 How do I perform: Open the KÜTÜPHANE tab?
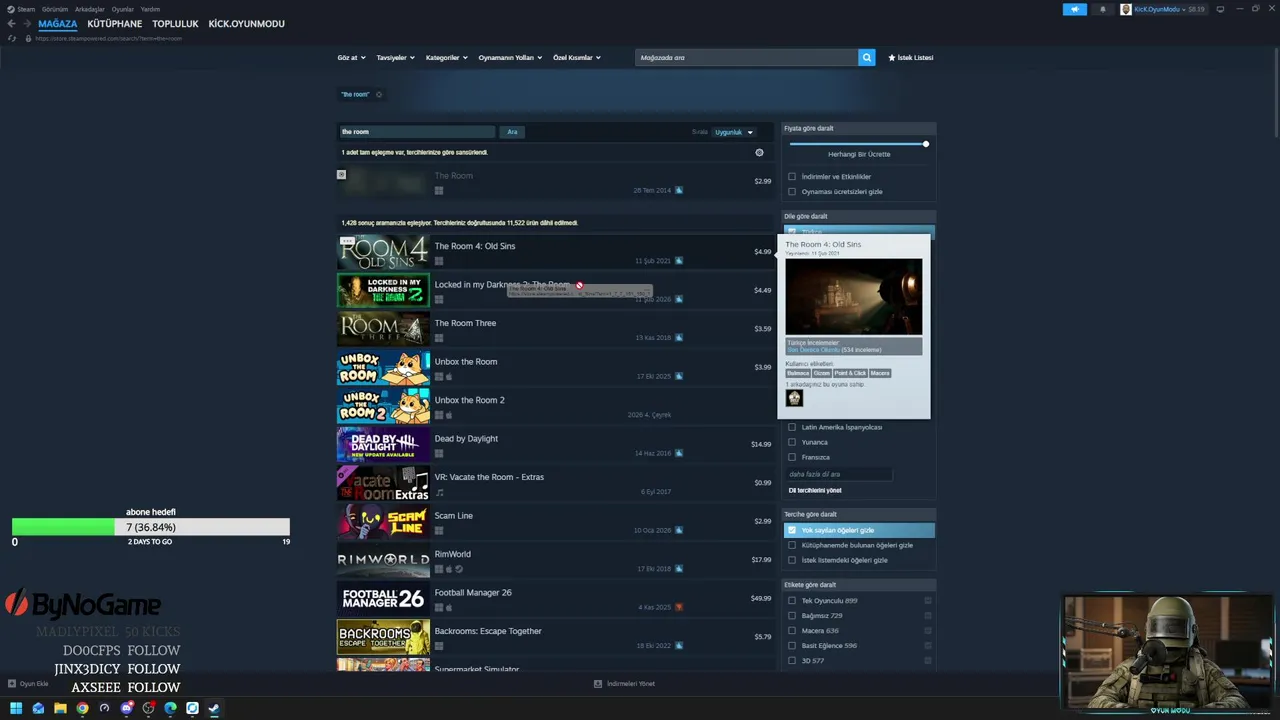(x=115, y=24)
